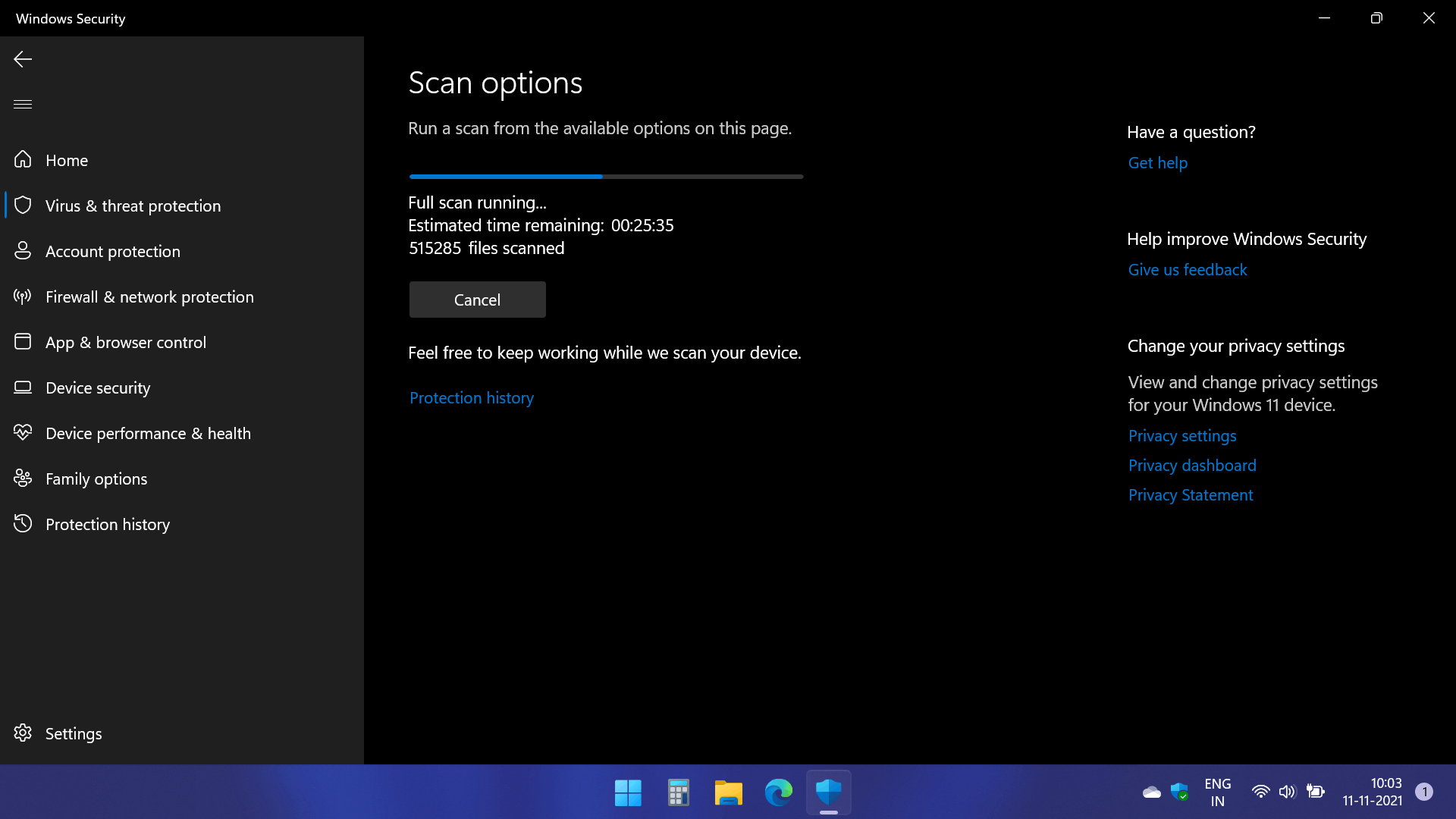Image resolution: width=1456 pixels, height=819 pixels.
Task: Select the Device performance & health heart icon
Action: pyautogui.click(x=23, y=433)
